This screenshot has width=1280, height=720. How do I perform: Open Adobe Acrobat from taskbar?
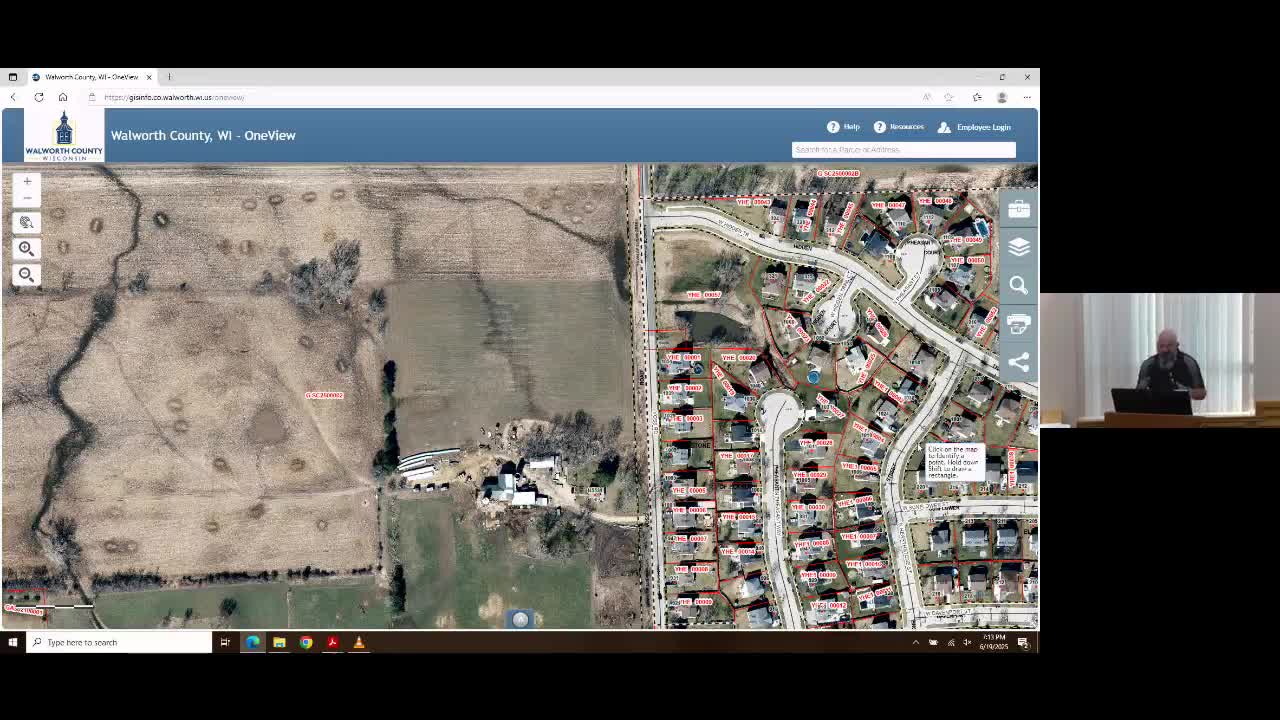point(332,642)
